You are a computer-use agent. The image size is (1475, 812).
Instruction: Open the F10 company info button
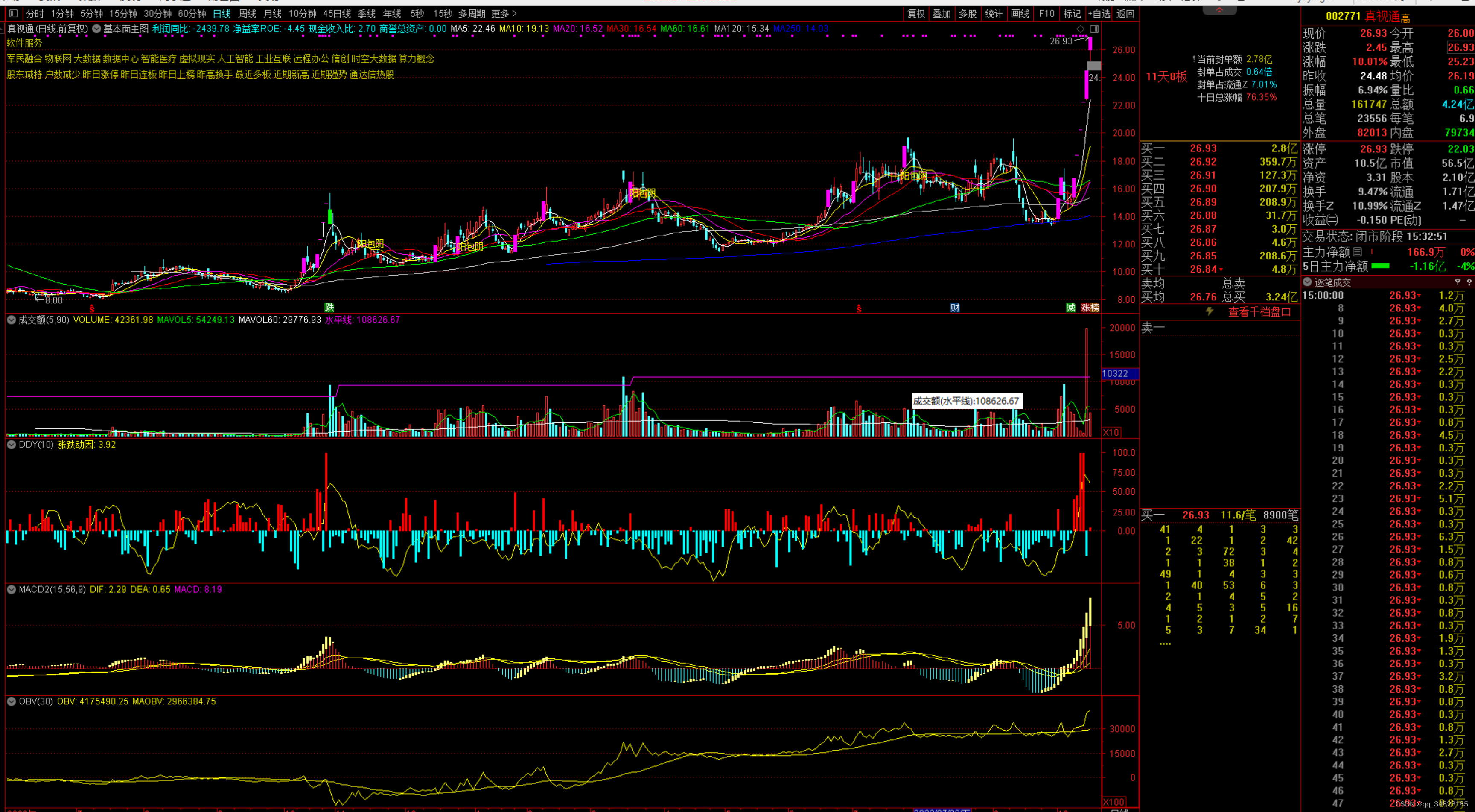pyautogui.click(x=1046, y=13)
